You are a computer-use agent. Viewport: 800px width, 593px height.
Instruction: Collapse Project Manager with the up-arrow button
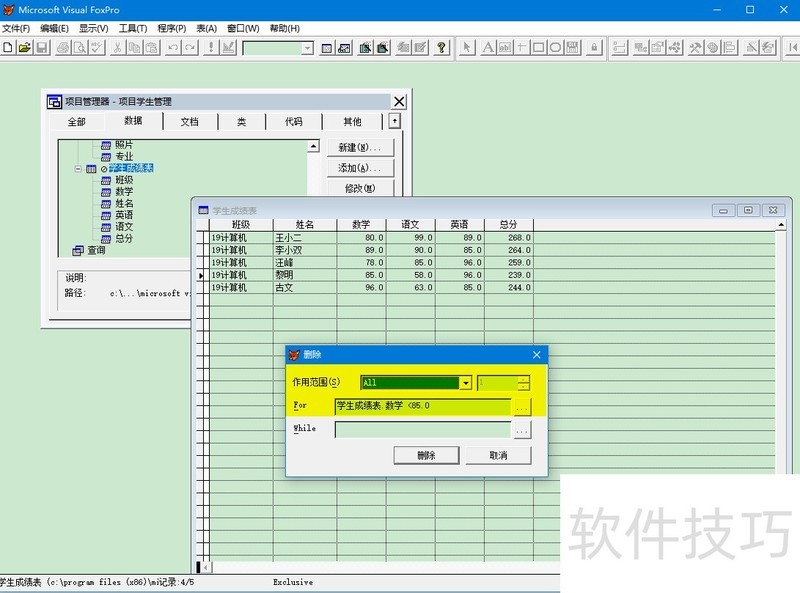(394, 121)
